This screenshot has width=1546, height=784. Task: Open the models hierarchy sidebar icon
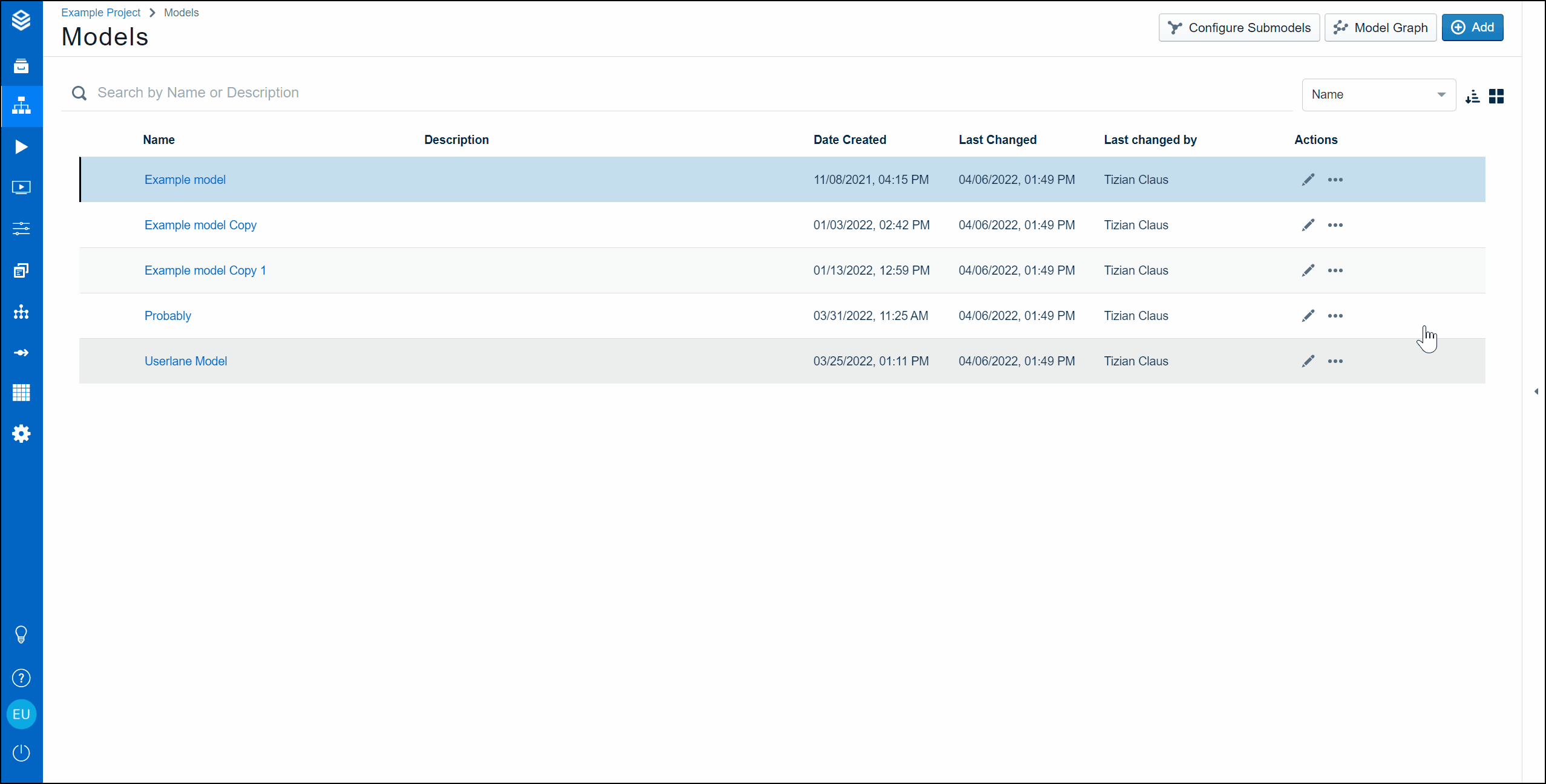[x=21, y=106]
